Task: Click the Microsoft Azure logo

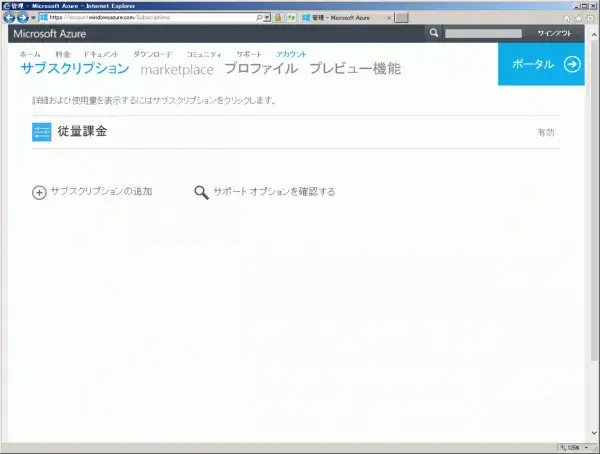Action: pos(50,34)
